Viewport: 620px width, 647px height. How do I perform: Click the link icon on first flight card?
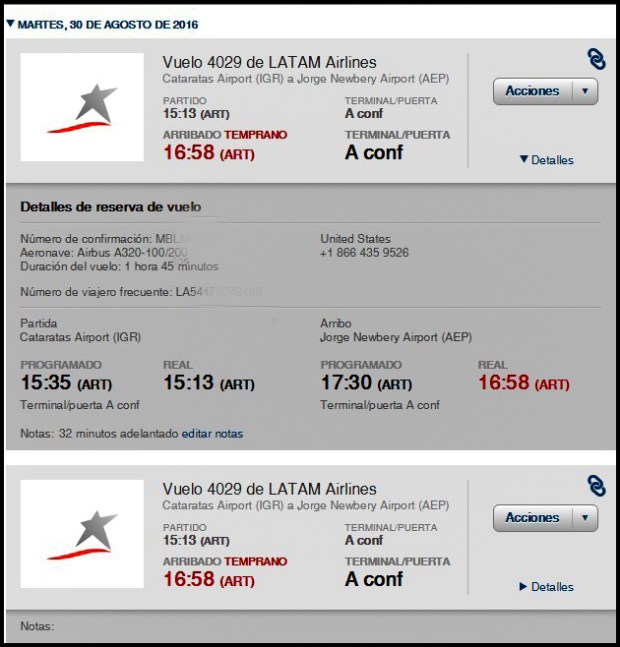tap(596, 59)
